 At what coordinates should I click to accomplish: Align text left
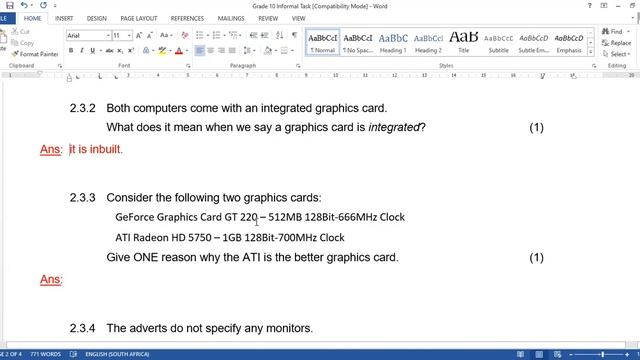[x=200, y=51]
